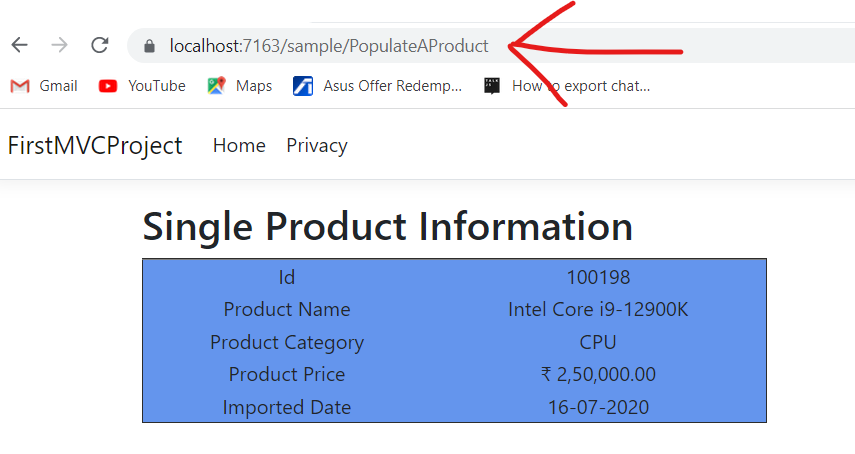Open the Asus Offer Redemption bookmark
The image size is (855, 454).
click(x=378, y=86)
